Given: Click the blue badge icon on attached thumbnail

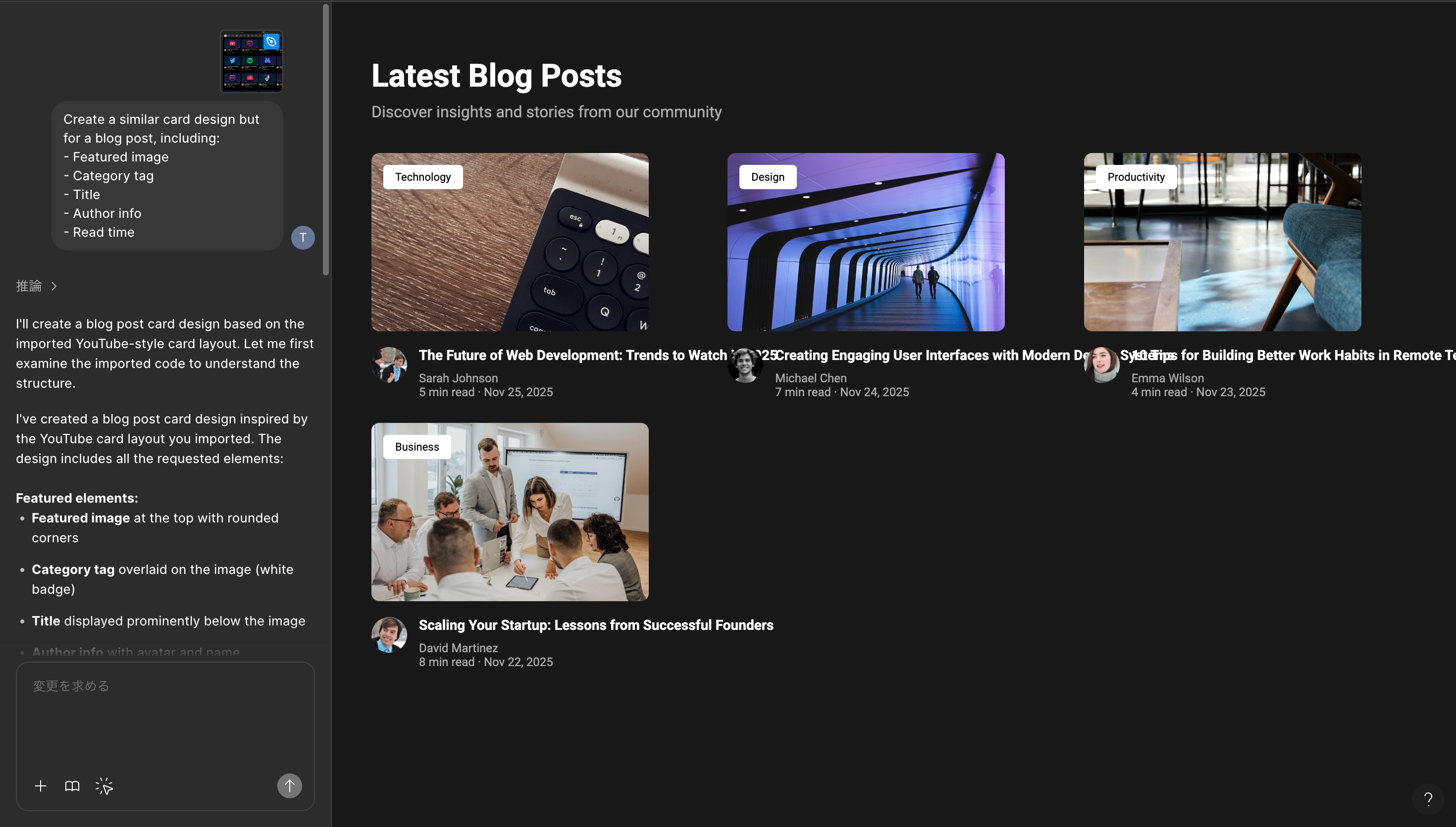Looking at the screenshot, I should tap(271, 42).
